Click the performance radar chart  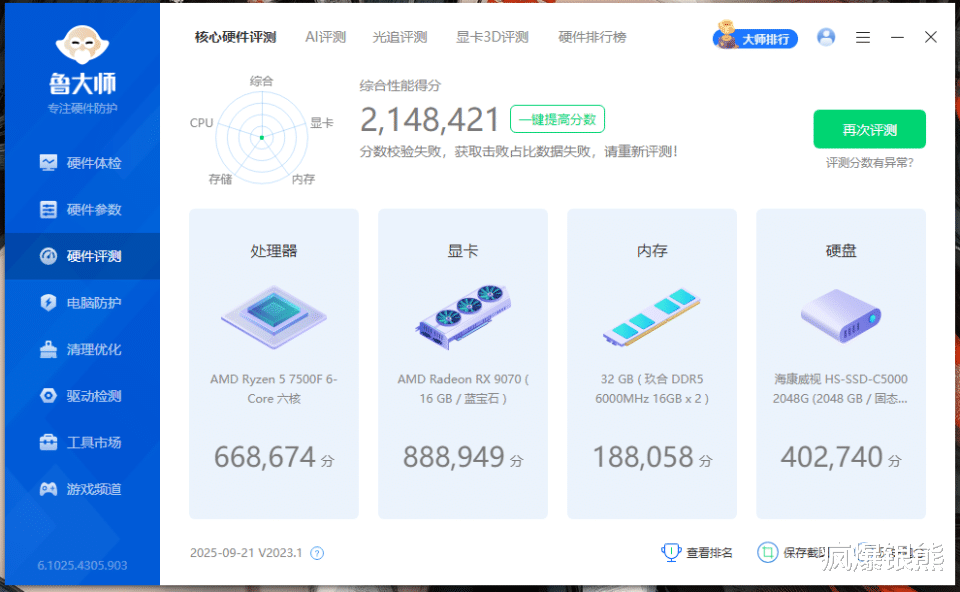point(261,137)
